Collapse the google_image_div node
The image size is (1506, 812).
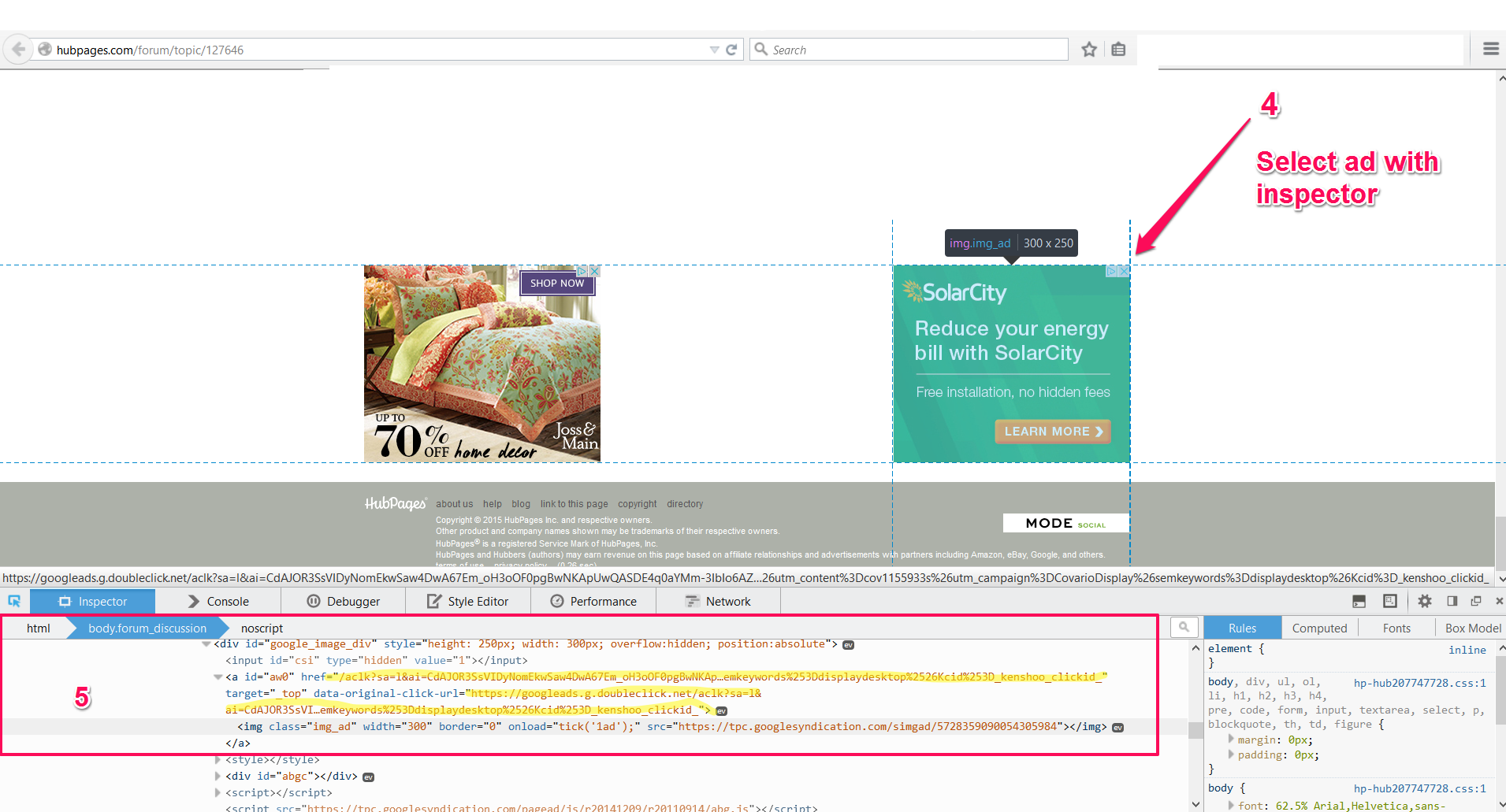206,644
